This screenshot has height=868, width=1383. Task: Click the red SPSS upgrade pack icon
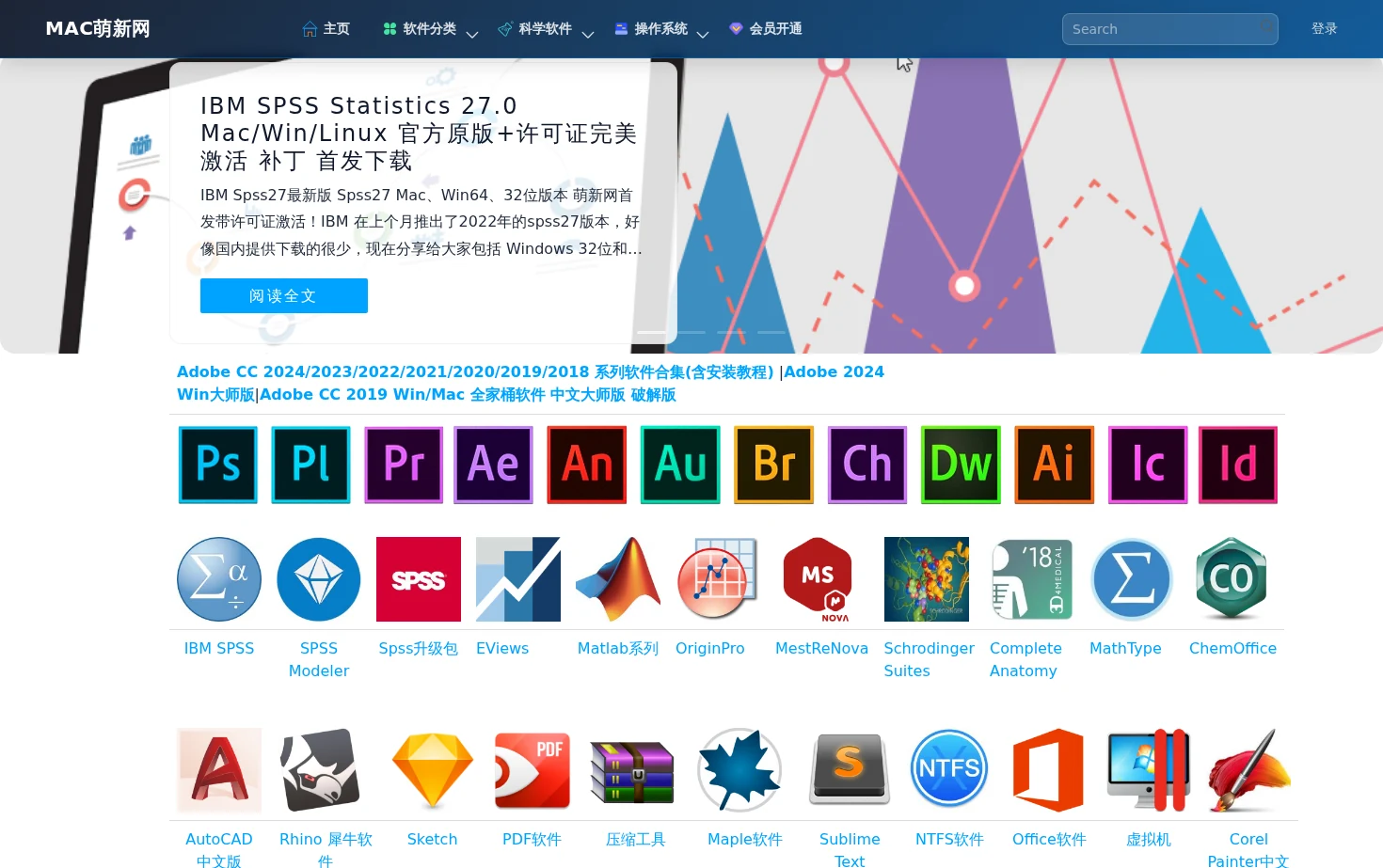pyautogui.click(x=419, y=579)
